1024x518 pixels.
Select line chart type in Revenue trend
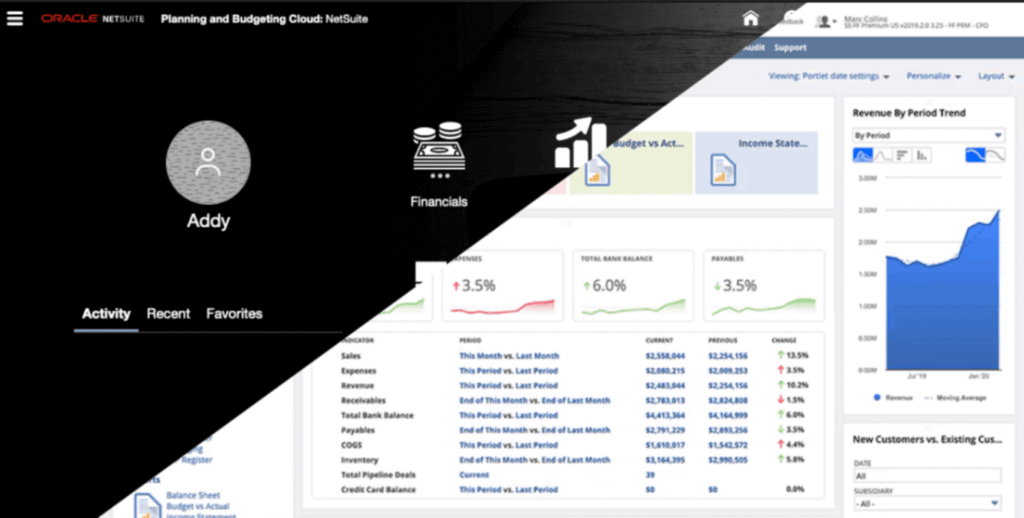[883, 155]
